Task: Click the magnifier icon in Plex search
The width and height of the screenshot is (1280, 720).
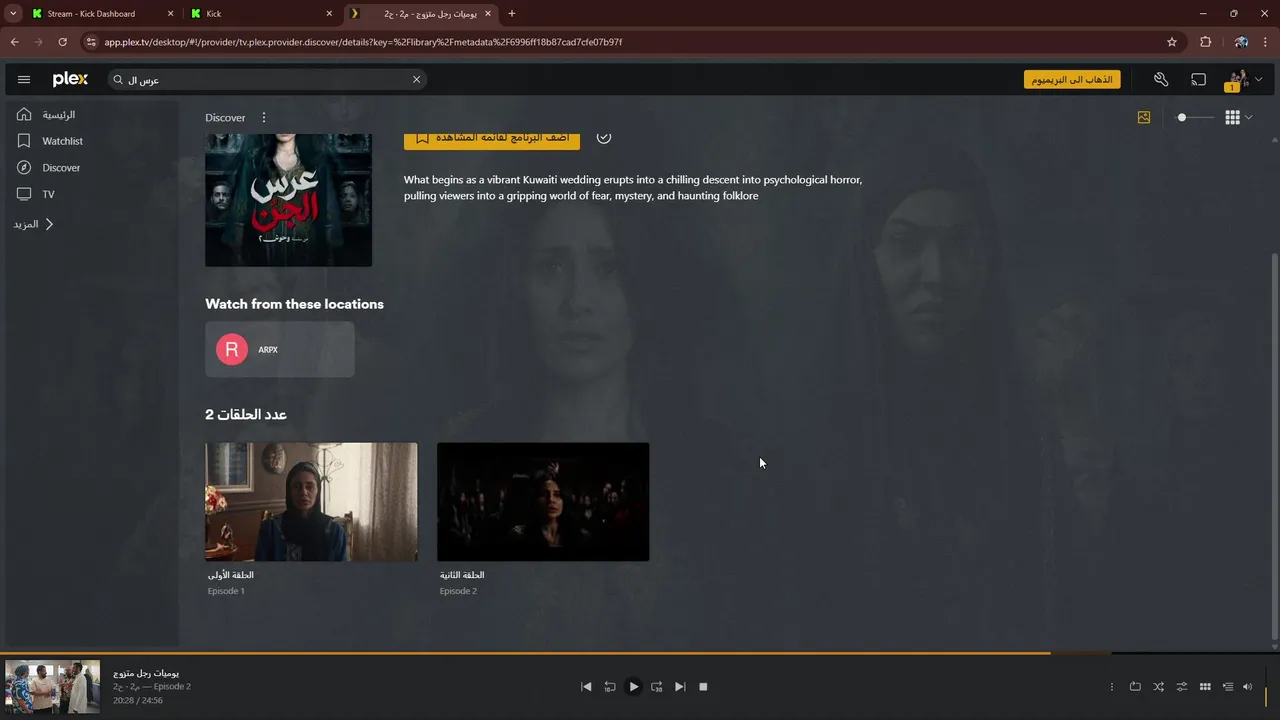Action: point(119,79)
